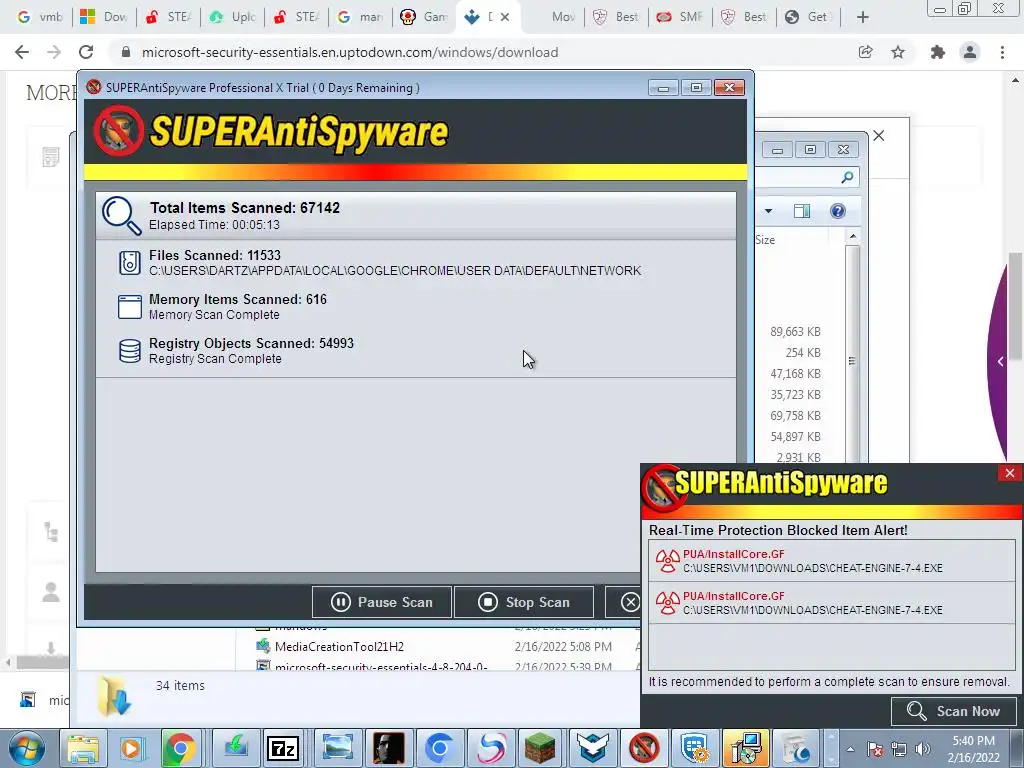Image resolution: width=1024 pixels, height=768 pixels.
Task: Open Chrome extensions puzzle icon
Action: [938, 52]
